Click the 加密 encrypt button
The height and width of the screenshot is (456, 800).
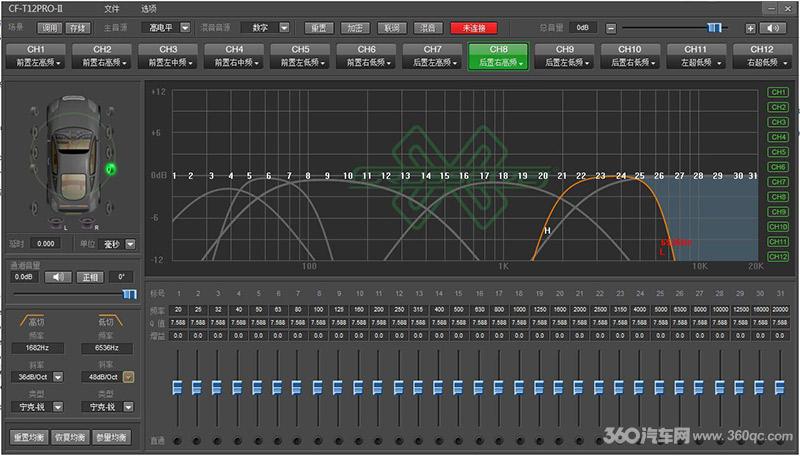(x=355, y=28)
